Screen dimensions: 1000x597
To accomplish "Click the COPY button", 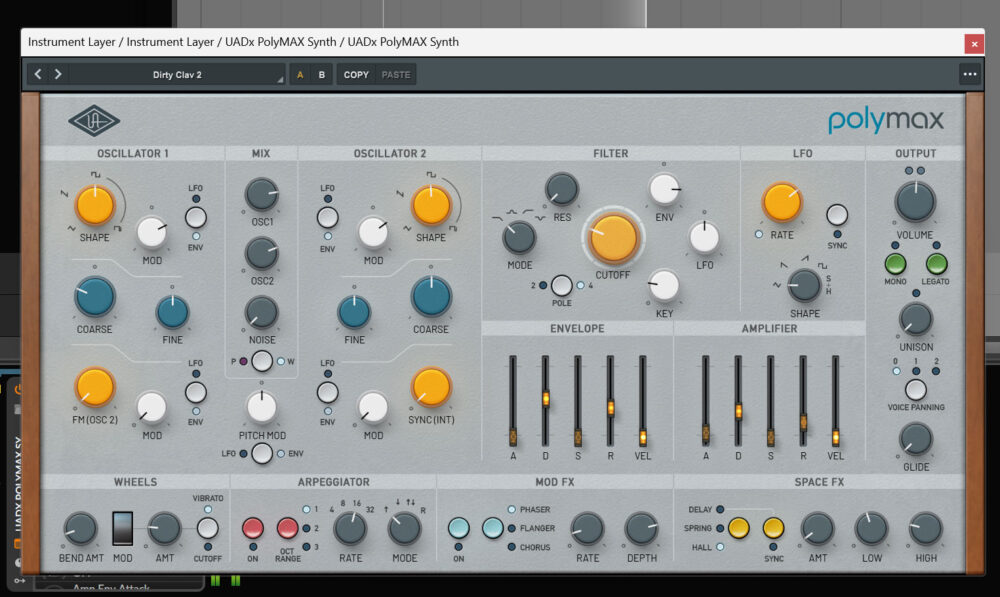I will [x=356, y=75].
